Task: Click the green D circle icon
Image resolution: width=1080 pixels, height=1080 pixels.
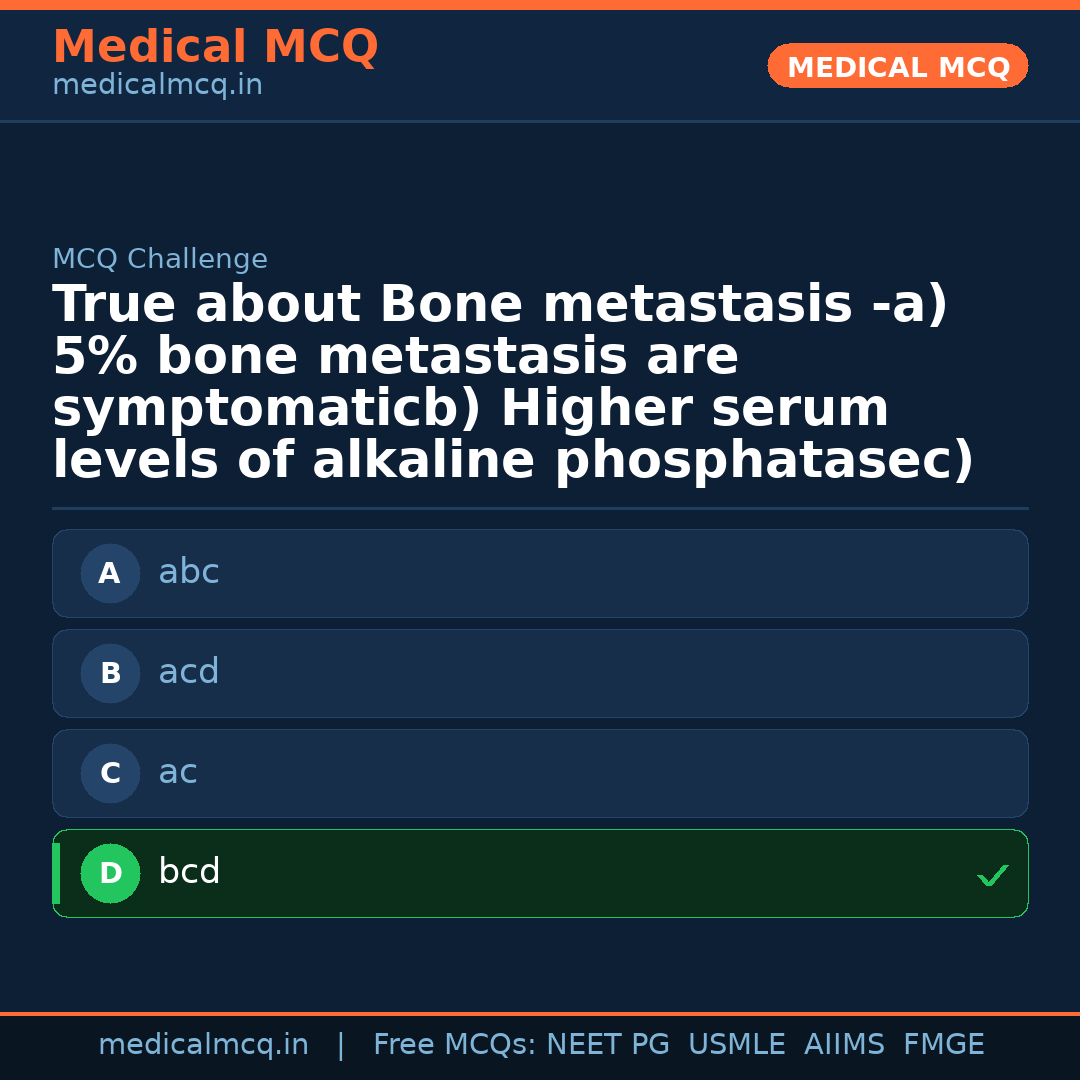Action: click(x=110, y=874)
